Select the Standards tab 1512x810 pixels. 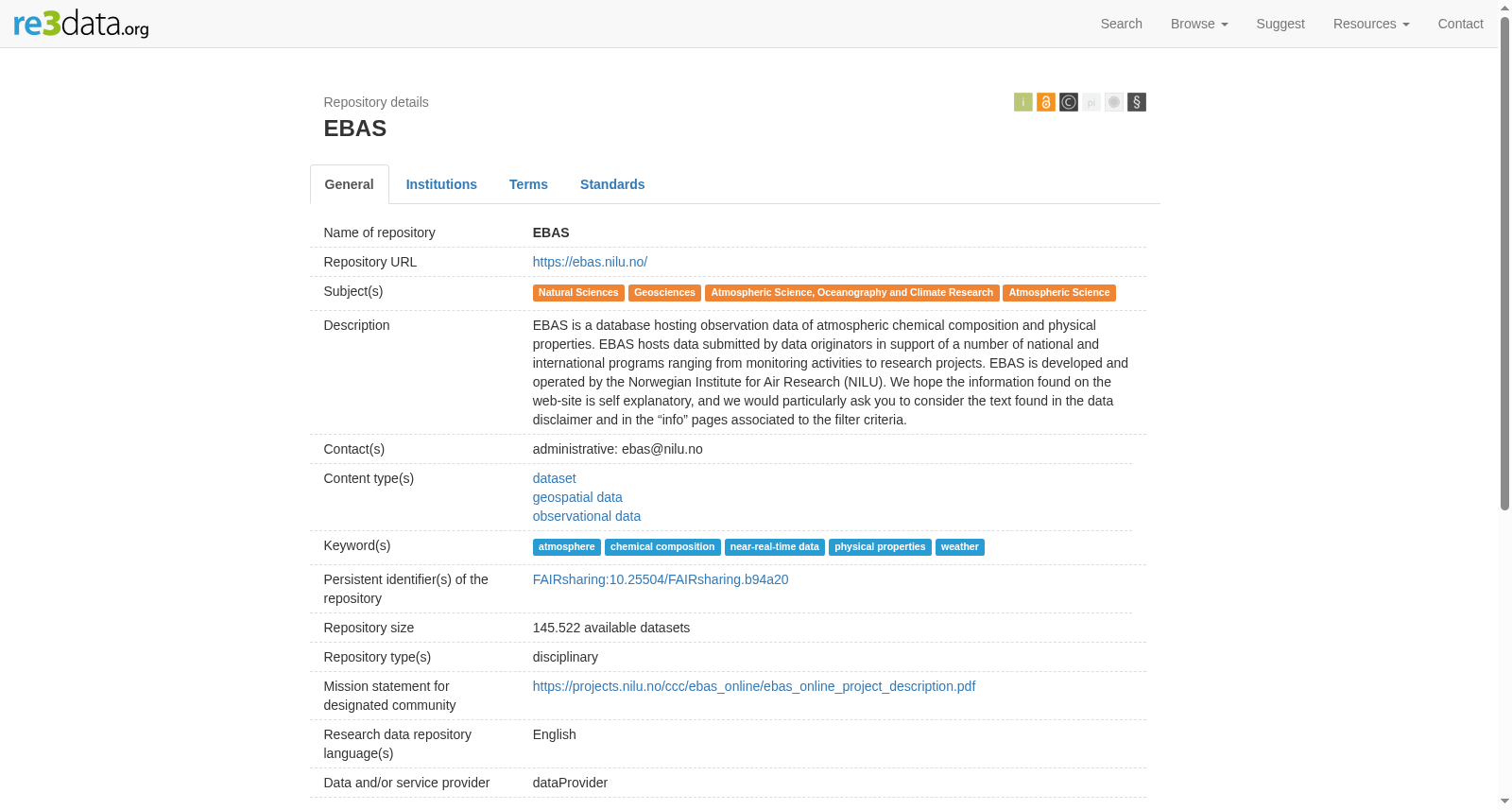[612, 184]
